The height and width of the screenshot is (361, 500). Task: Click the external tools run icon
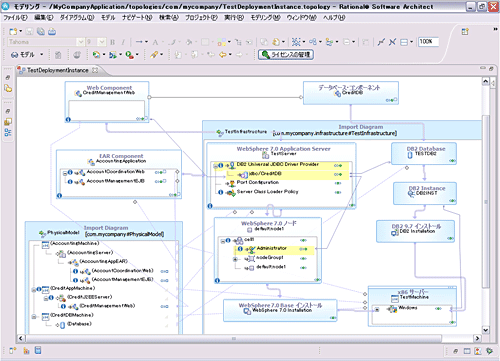[x=129, y=55]
